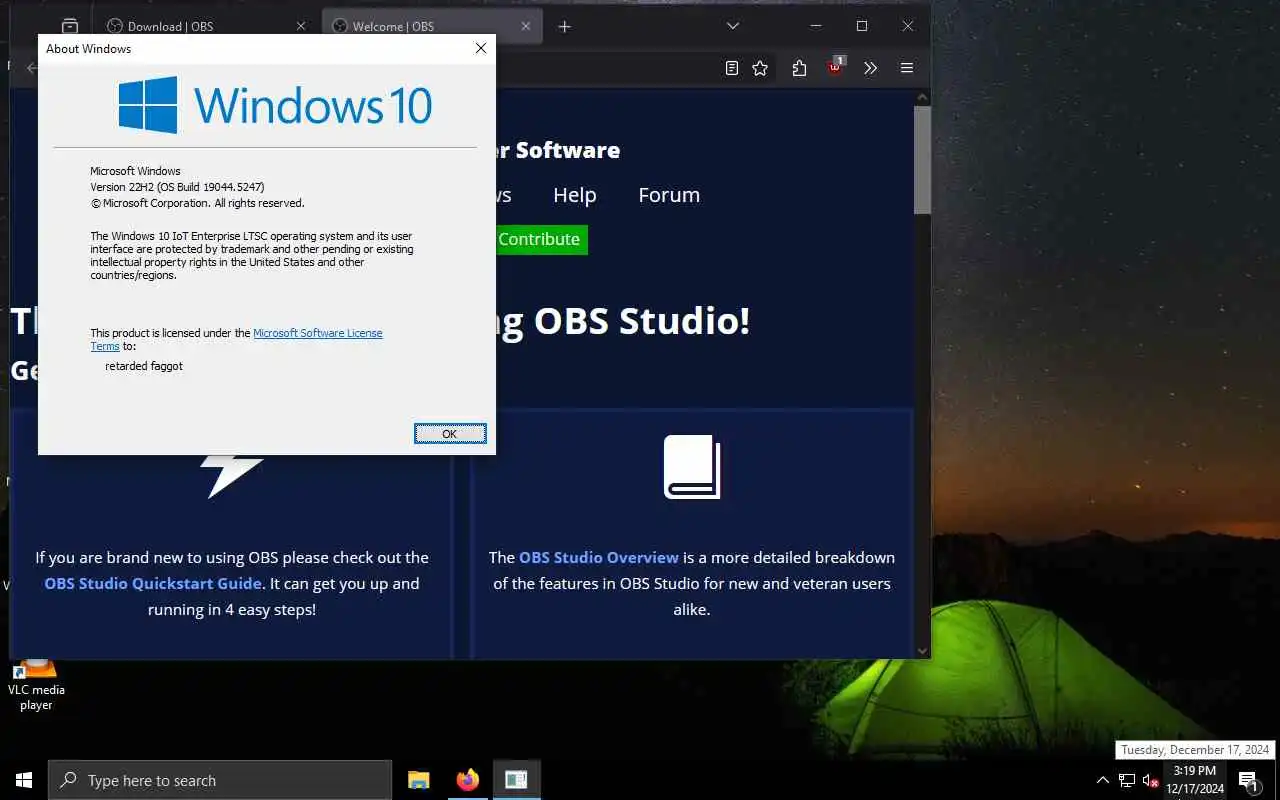
Task: Maximize the Firefox window
Action: point(862,26)
